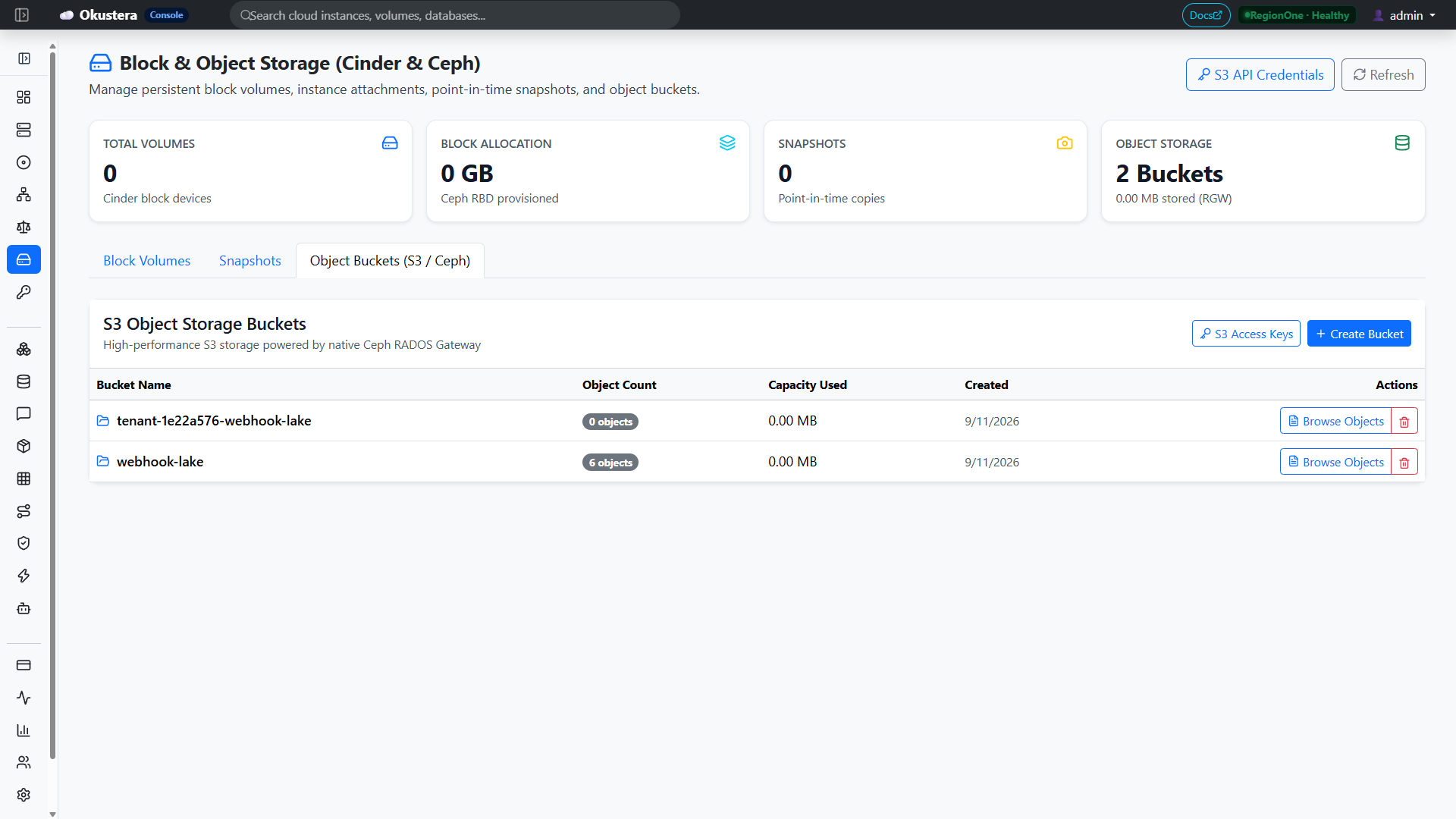Focus the cloud resources search field
The height and width of the screenshot is (819, 1456).
pyautogui.click(x=455, y=15)
